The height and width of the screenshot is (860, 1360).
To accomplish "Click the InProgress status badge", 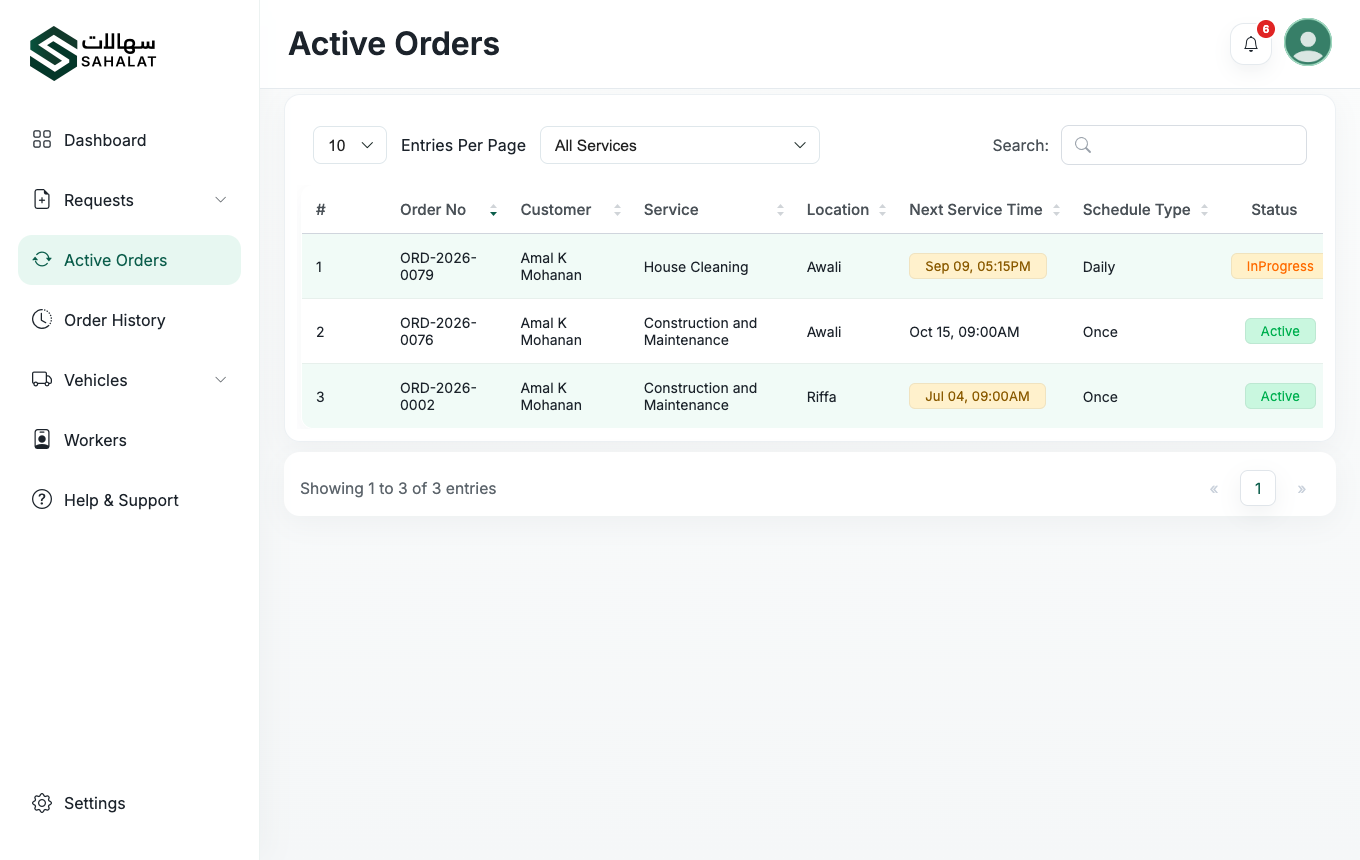I will coord(1277,266).
